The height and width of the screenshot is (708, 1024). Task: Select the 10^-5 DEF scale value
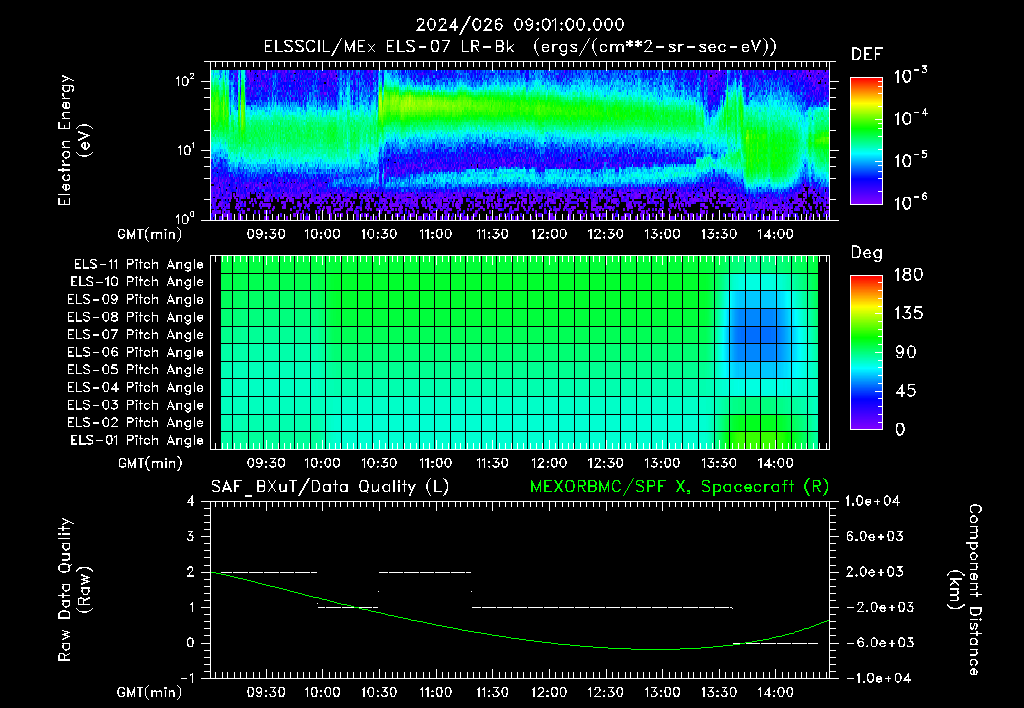(x=911, y=159)
